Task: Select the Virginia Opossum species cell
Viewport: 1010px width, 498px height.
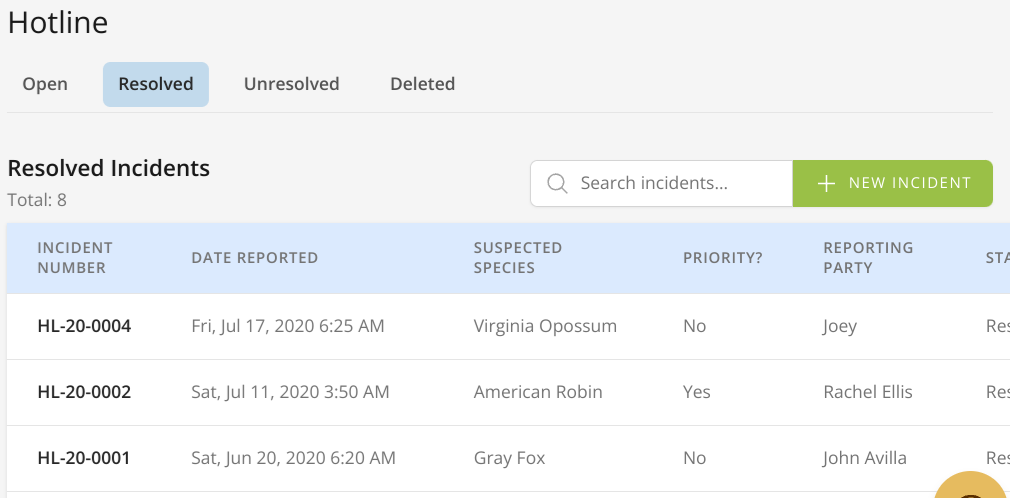Action: [x=545, y=326]
